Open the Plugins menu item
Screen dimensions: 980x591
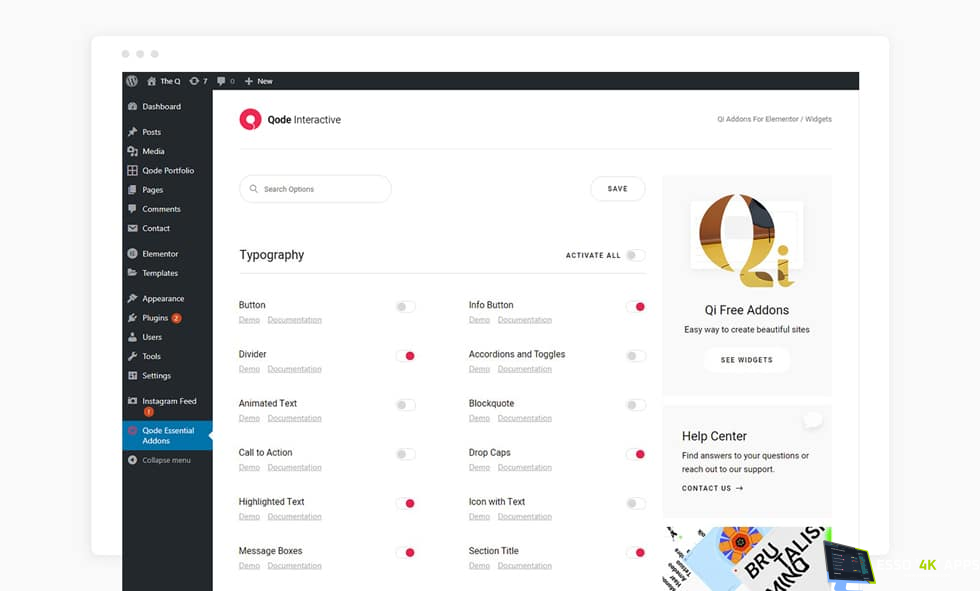(x=154, y=318)
